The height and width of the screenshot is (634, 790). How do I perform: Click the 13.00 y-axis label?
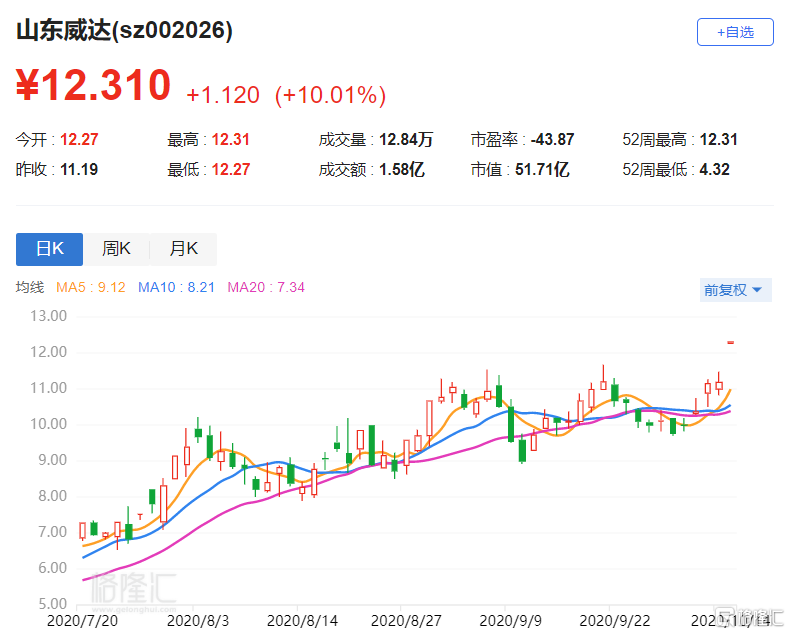[x=48, y=316]
